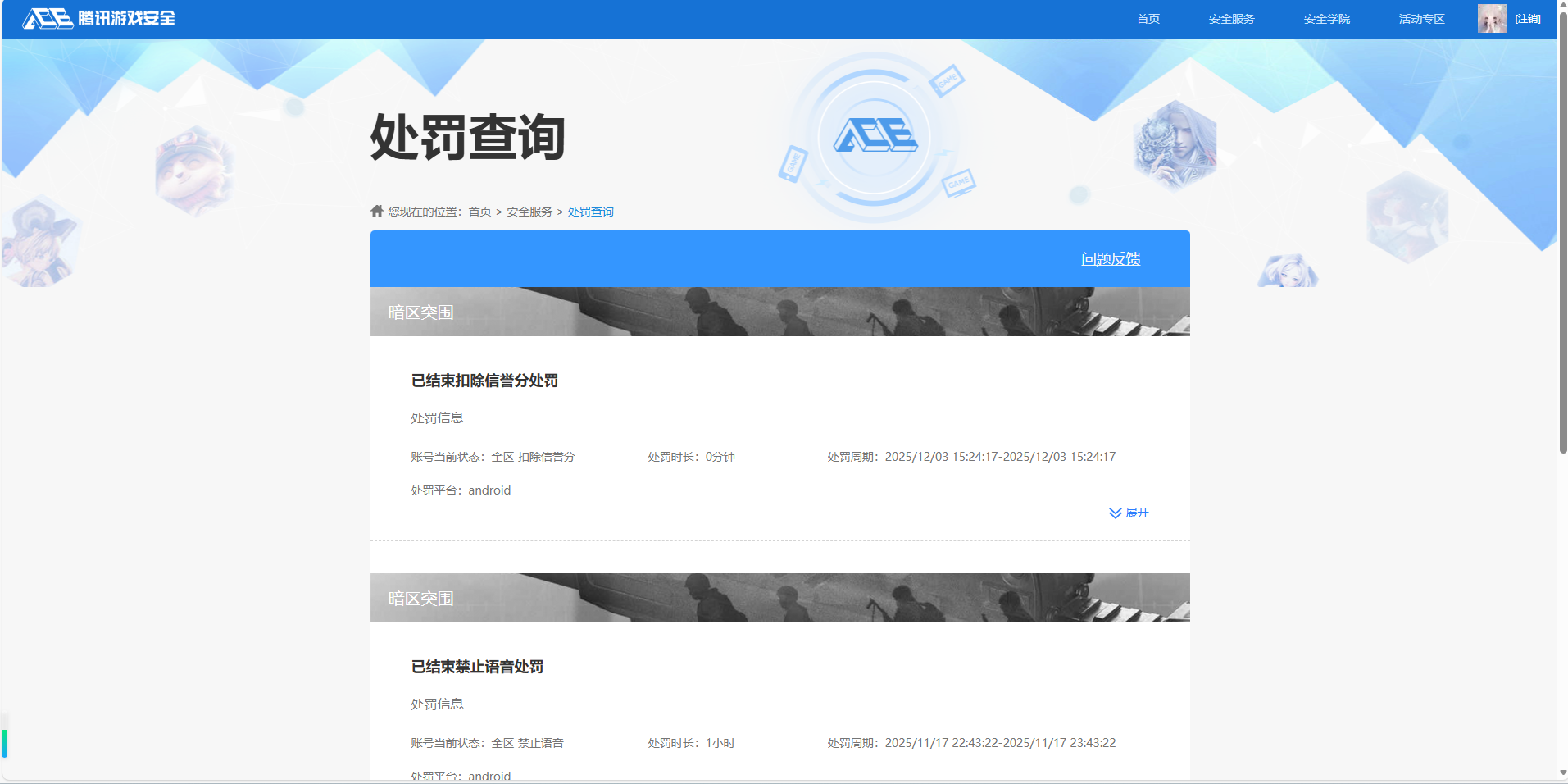Click the 问题反馈 feedback link
Image resolution: width=1568 pixels, height=784 pixels.
pyautogui.click(x=1111, y=258)
